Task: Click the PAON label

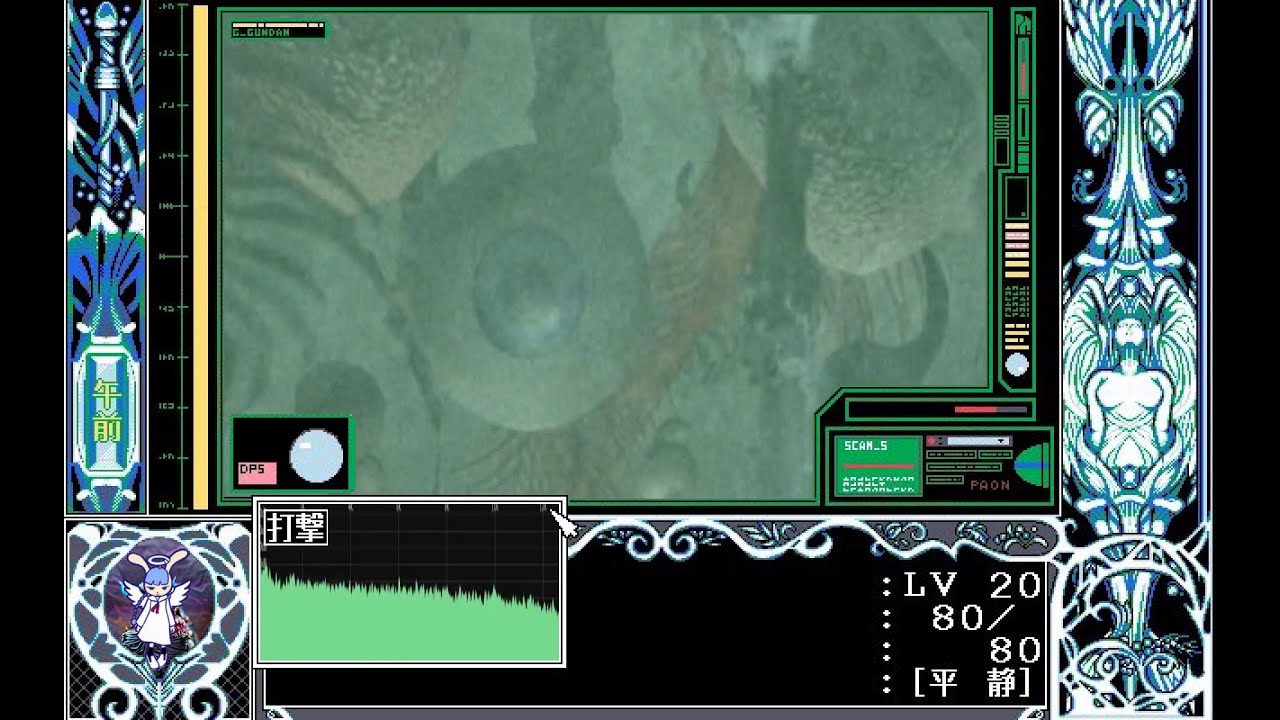Action: tap(989, 485)
